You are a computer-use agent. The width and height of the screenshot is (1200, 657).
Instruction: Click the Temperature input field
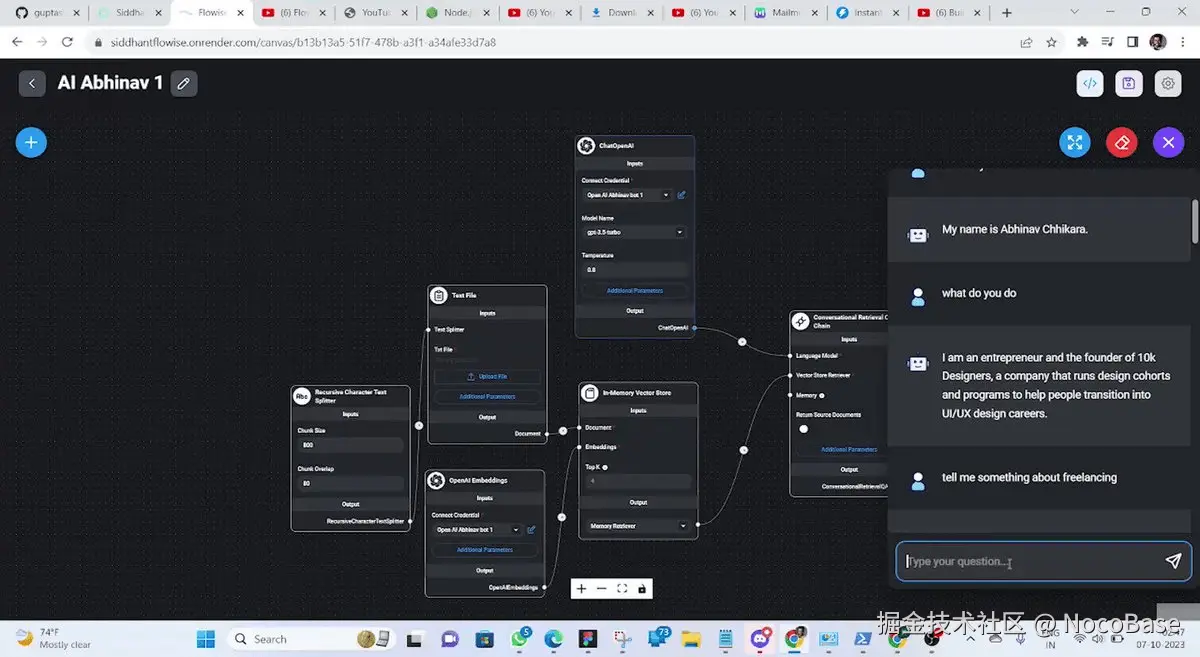(634, 270)
